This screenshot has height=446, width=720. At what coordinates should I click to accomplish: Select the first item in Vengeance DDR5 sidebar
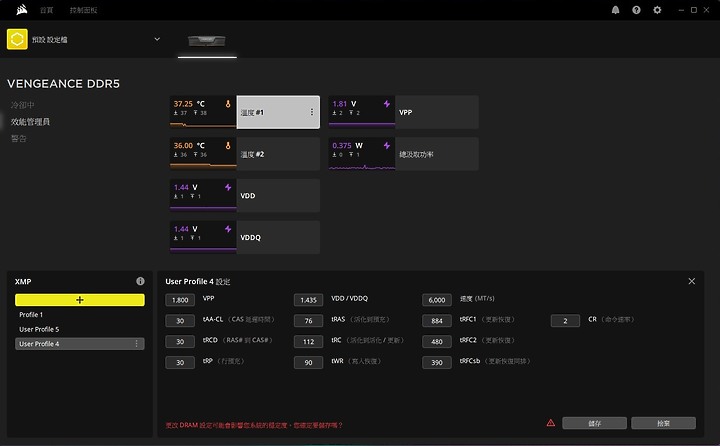(x=22, y=105)
